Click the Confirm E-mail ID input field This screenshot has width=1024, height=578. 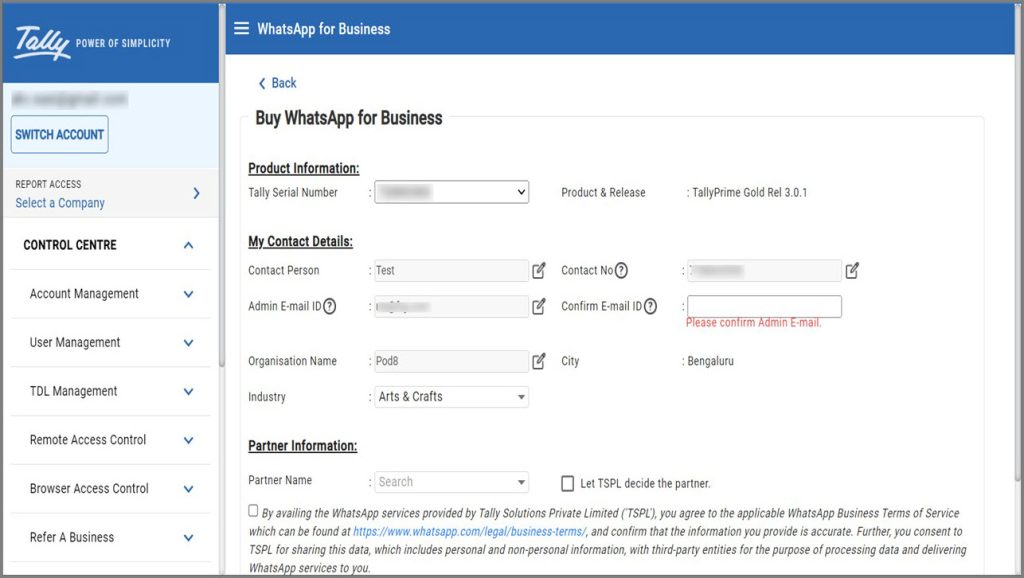[x=764, y=306]
